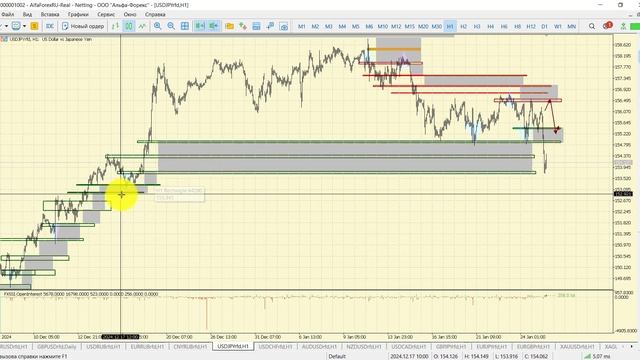Select the M15 timeframe
640x360 pixels.
[409, 26]
